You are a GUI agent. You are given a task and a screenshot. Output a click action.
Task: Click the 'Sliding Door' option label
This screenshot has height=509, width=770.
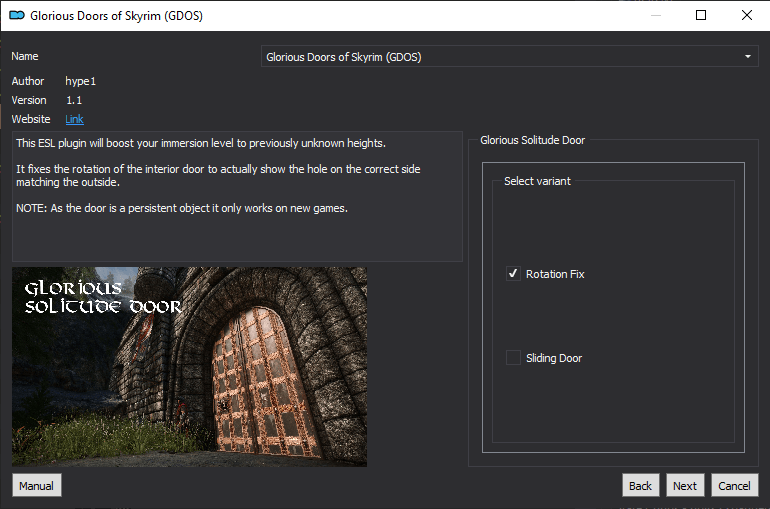click(x=554, y=358)
